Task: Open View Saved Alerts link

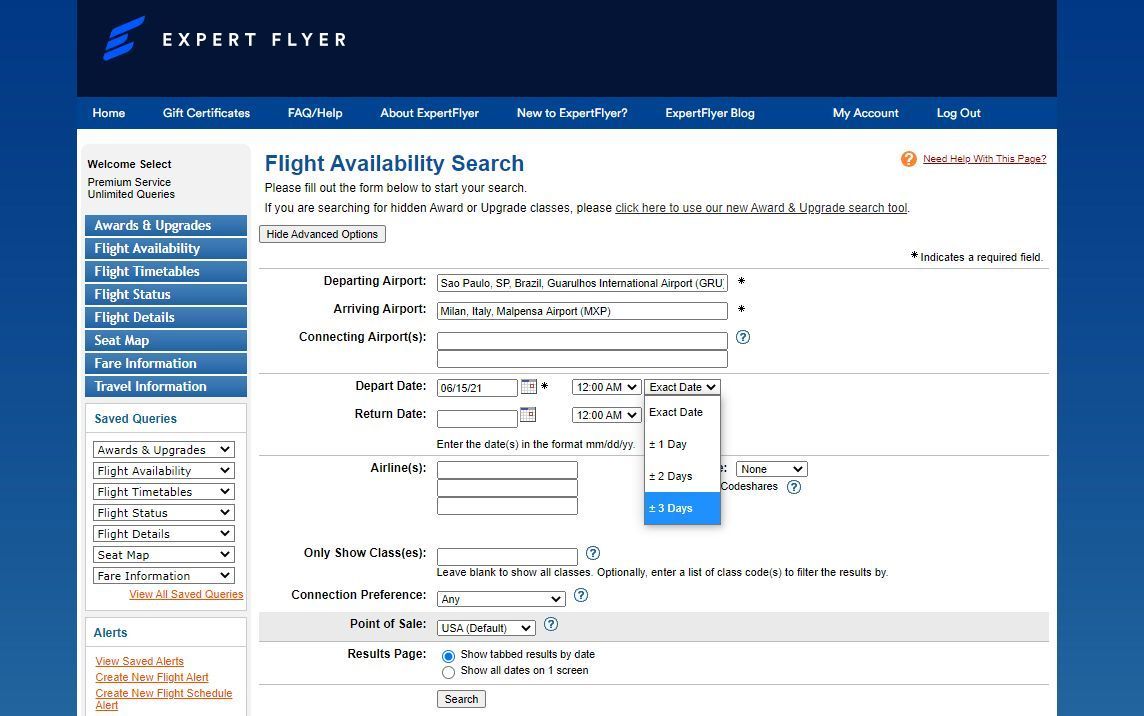Action: pyautogui.click(x=139, y=661)
